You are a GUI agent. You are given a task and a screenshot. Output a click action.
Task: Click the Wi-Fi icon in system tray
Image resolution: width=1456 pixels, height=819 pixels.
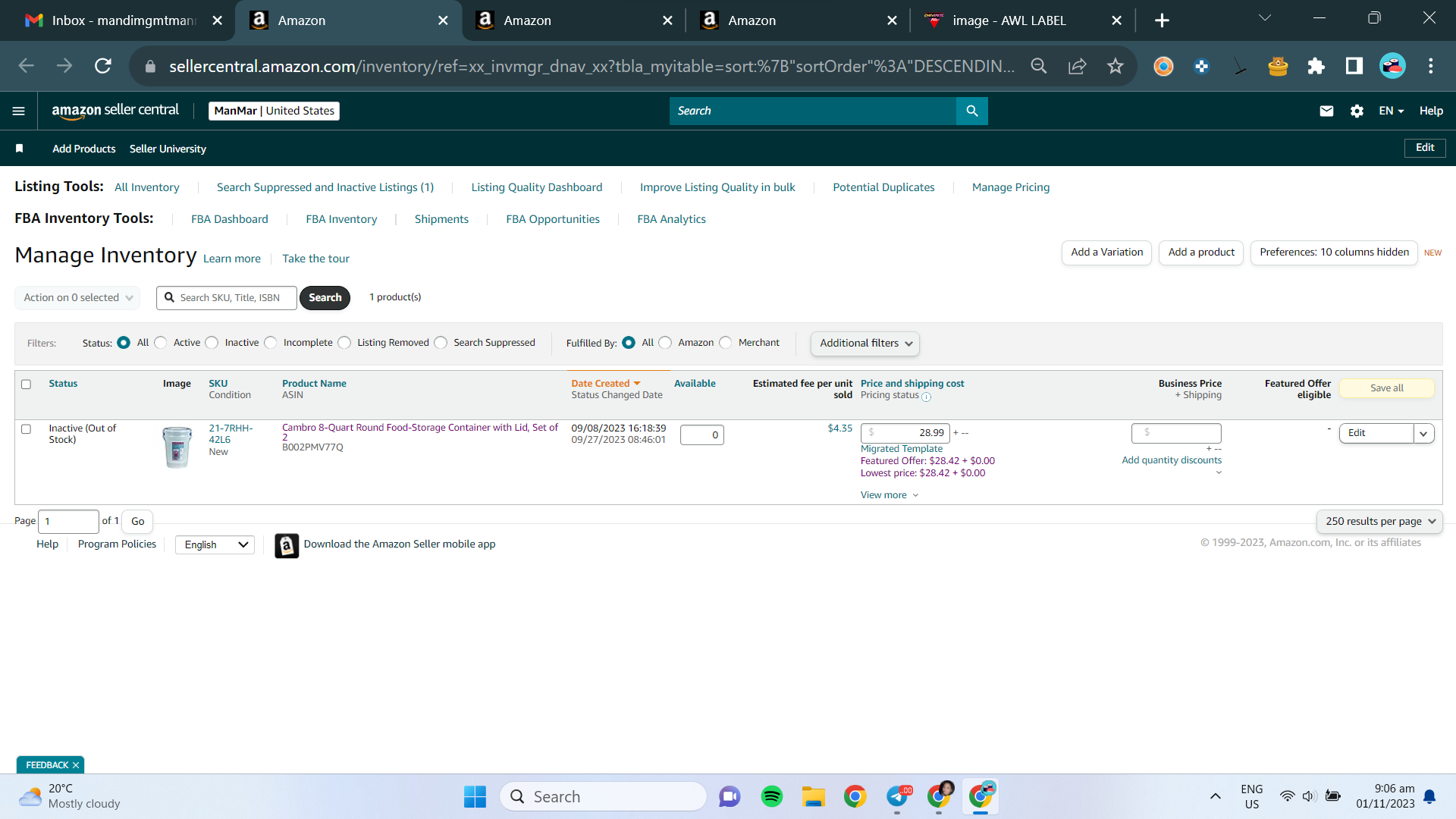tap(1287, 796)
